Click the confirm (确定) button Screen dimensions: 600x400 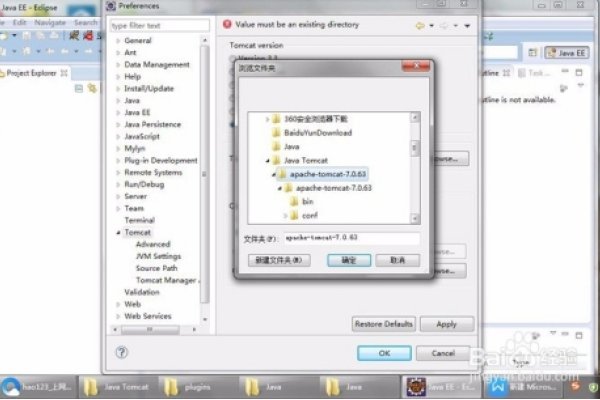point(349,259)
